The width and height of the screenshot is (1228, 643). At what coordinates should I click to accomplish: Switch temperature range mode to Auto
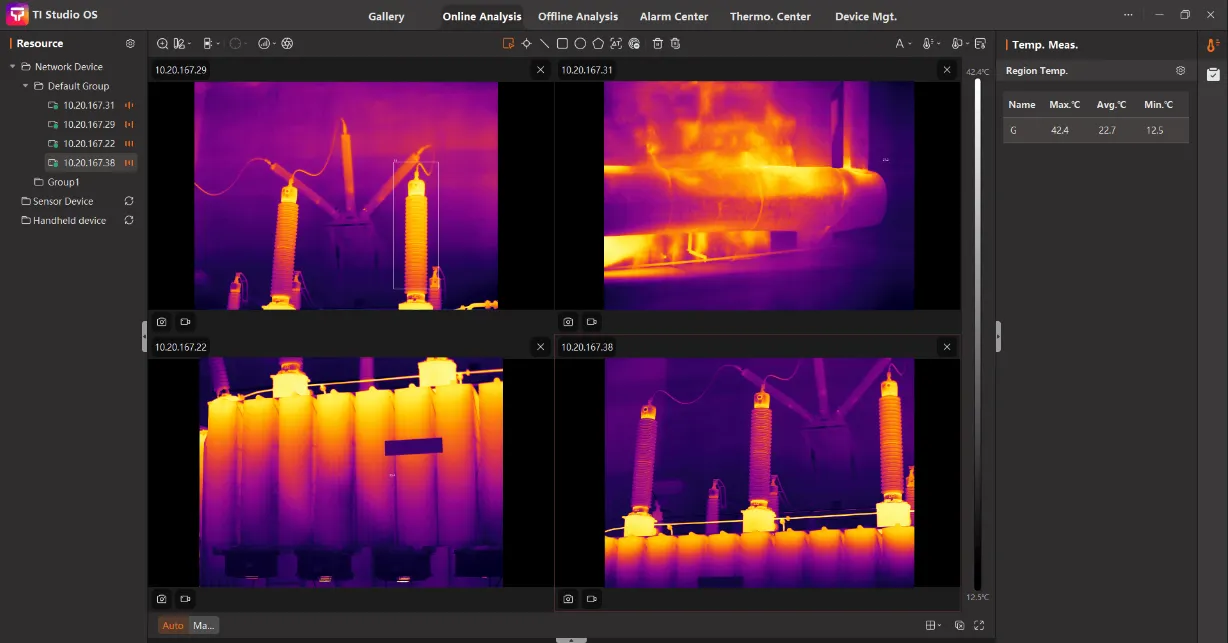point(173,625)
